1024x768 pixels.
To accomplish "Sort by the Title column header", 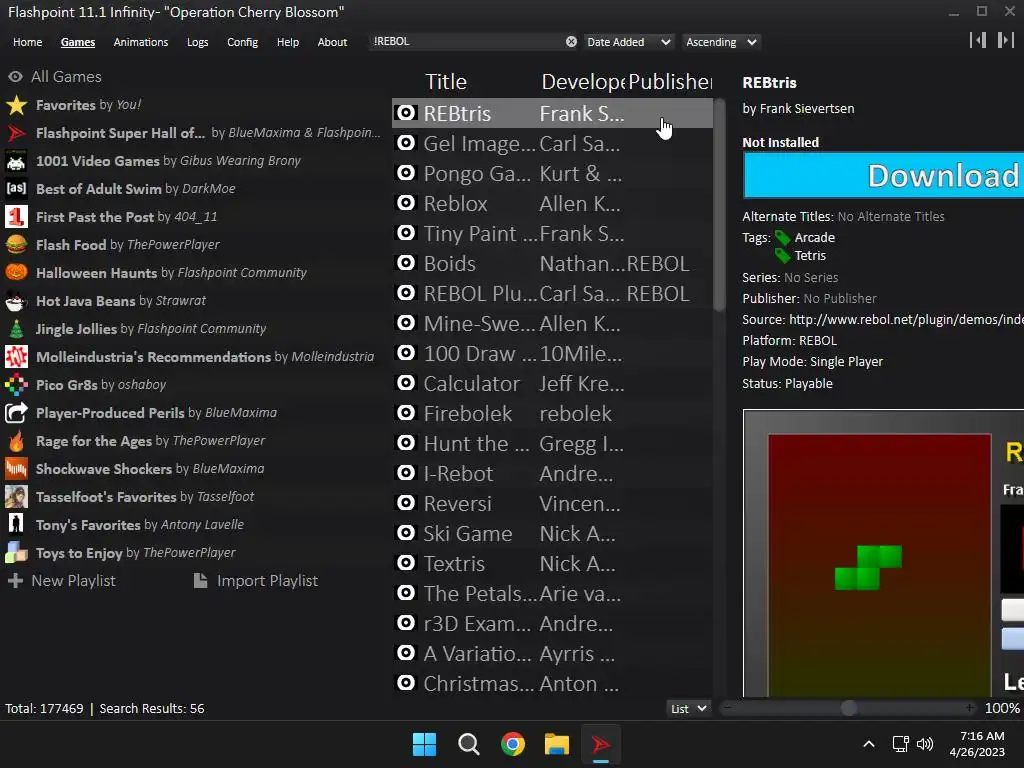I will [x=446, y=82].
